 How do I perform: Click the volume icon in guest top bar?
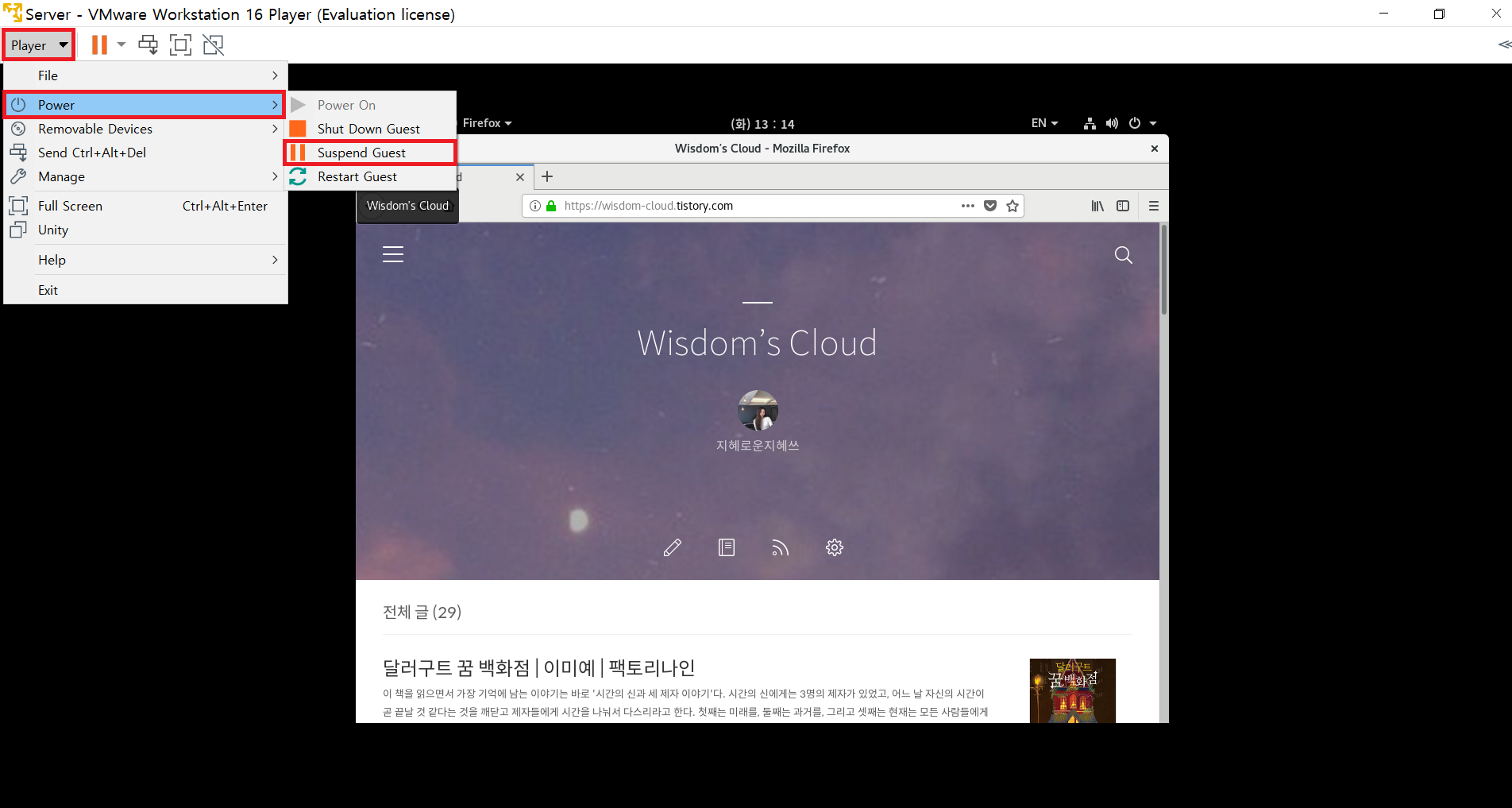pyautogui.click(x=1112, y=123)
